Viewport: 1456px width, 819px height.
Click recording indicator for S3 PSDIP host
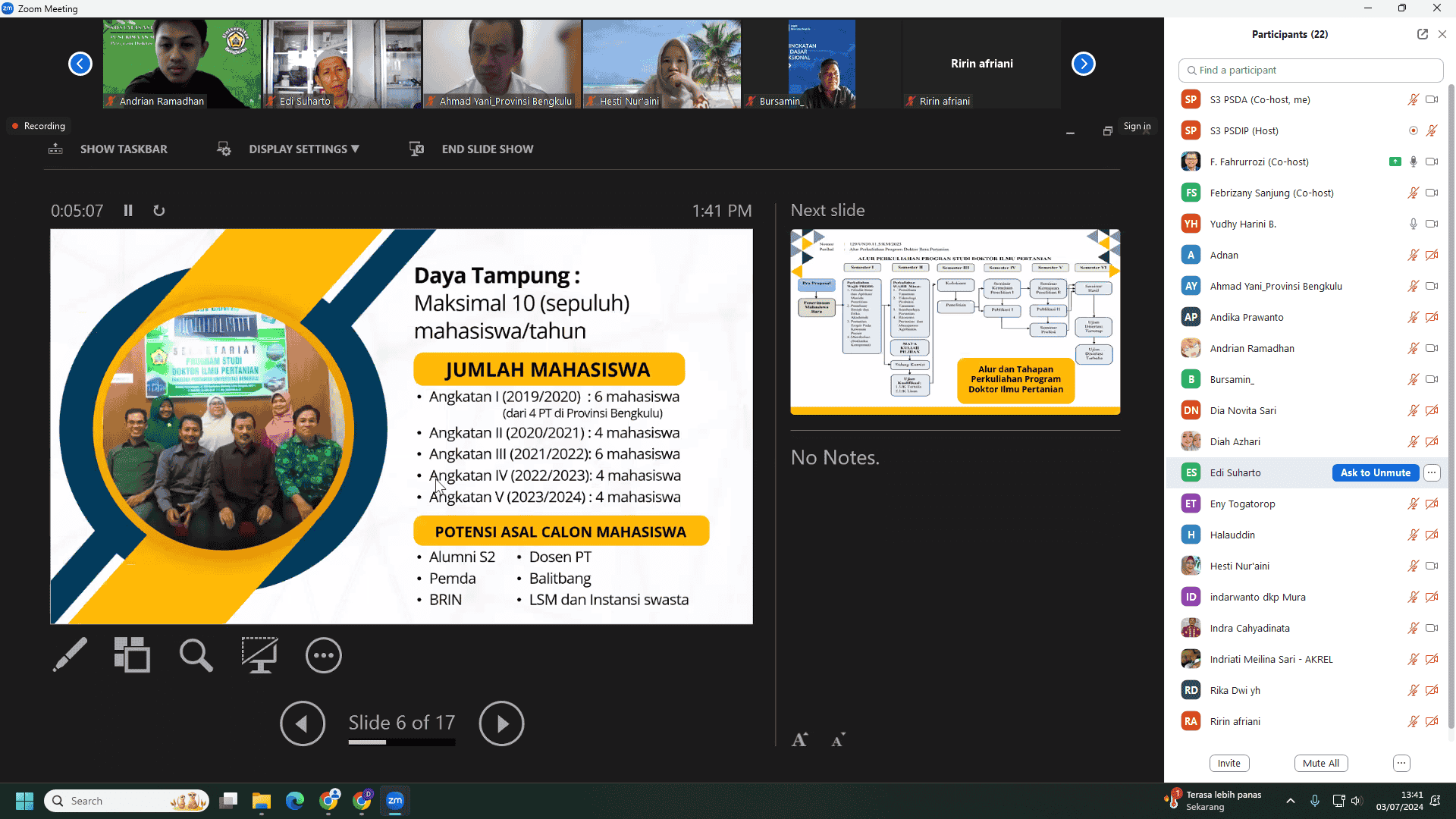(x=1413, y=130)
